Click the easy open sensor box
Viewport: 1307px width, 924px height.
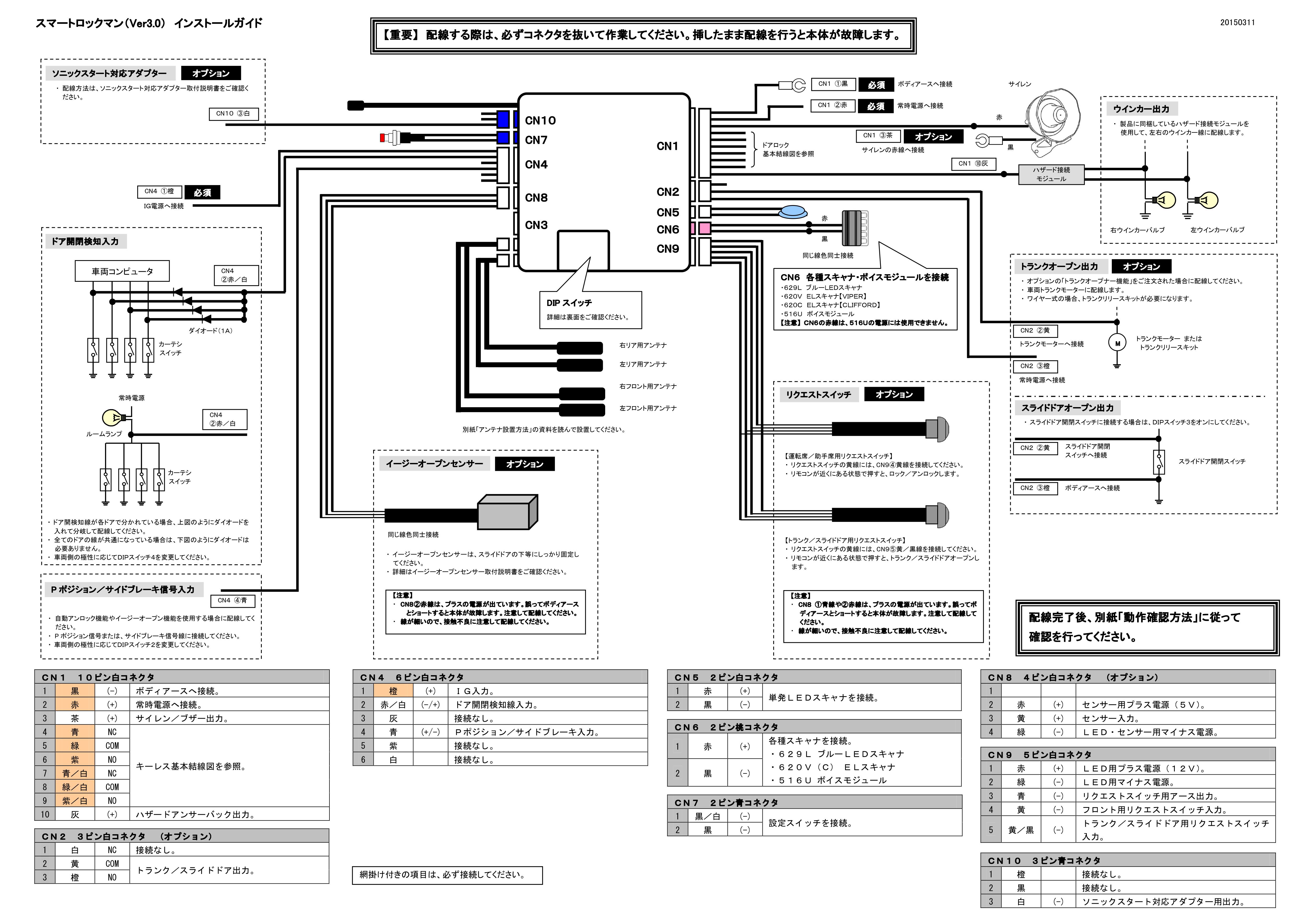508,512
